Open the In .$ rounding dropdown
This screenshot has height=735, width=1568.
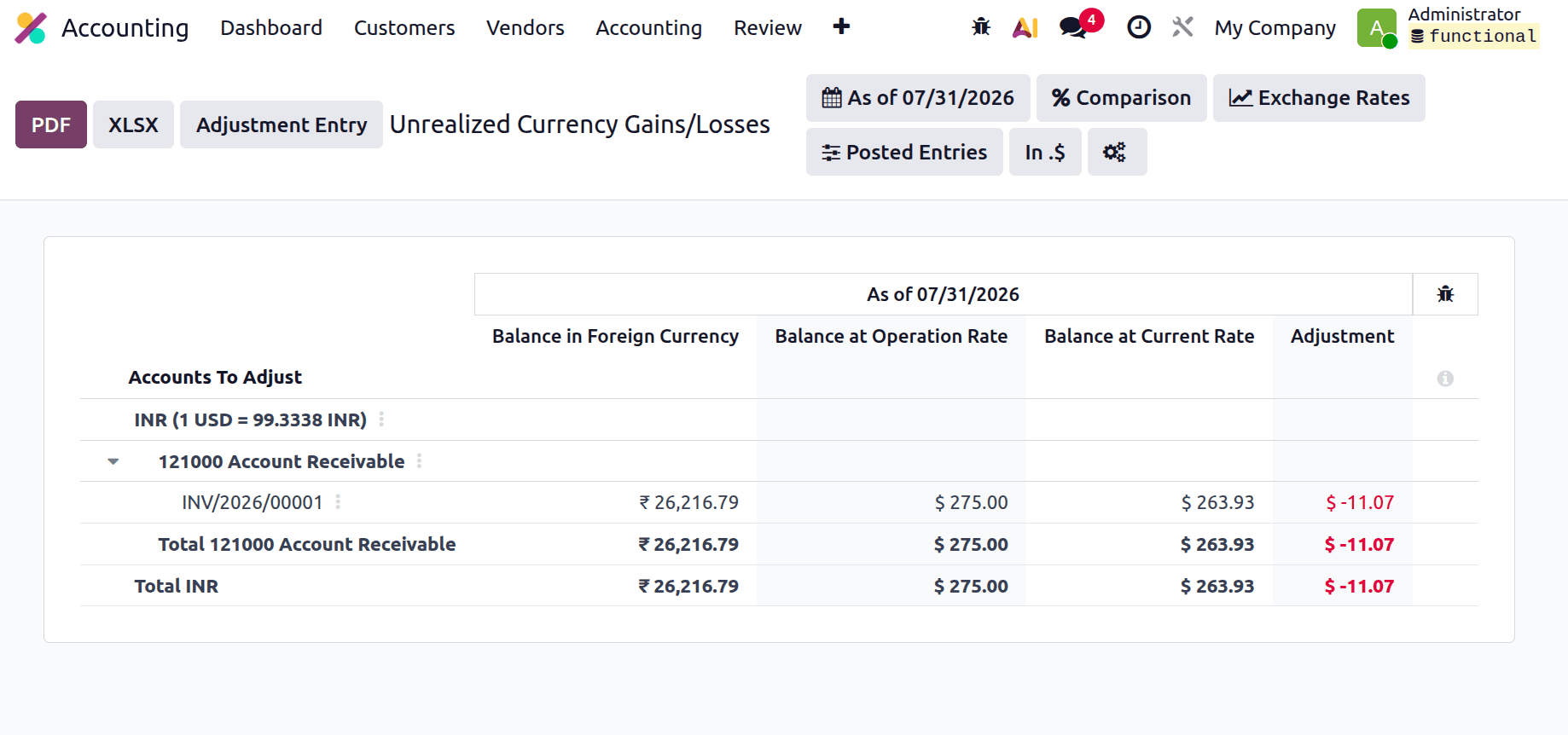point(1045,152)
